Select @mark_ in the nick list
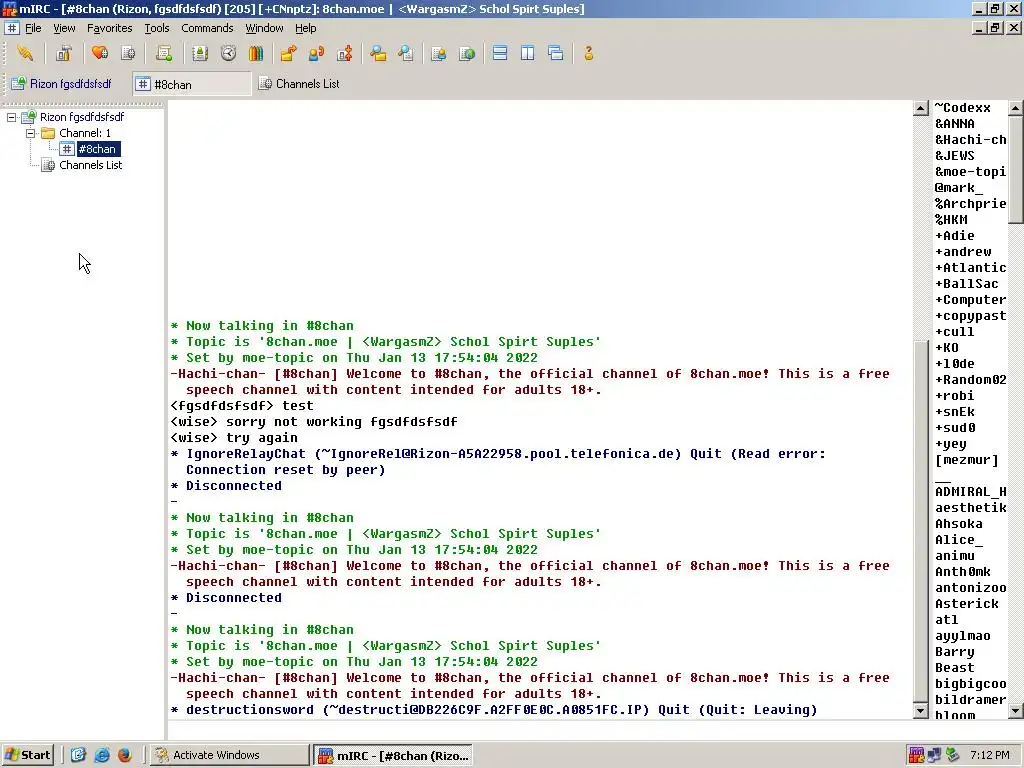1024x768 pixels. [x=959, y=187]
